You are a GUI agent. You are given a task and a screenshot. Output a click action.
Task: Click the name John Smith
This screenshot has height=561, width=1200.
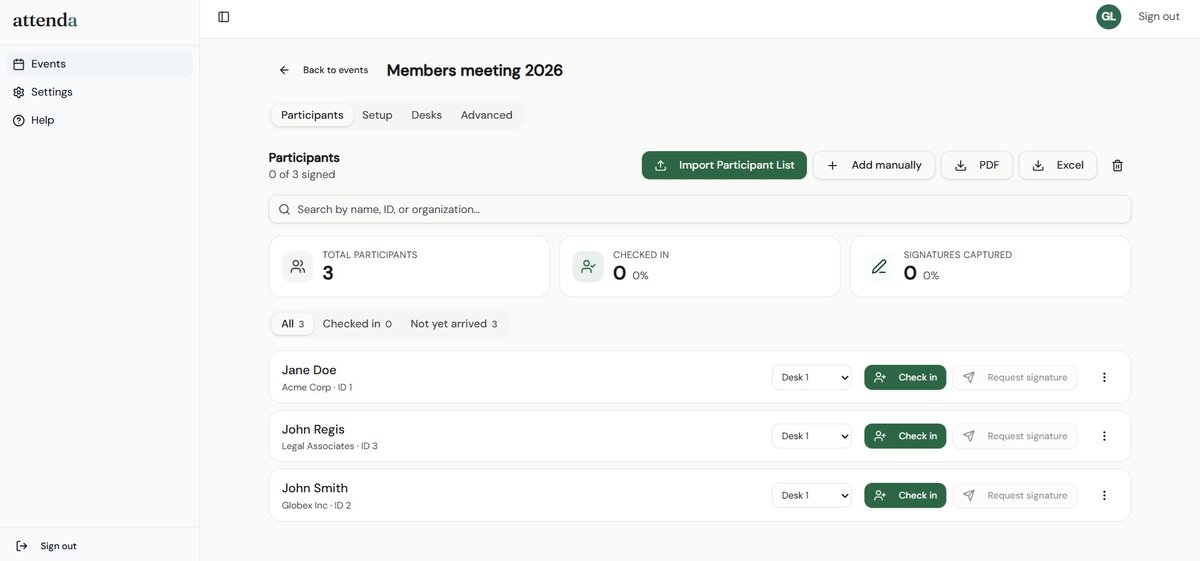(315, 488)
